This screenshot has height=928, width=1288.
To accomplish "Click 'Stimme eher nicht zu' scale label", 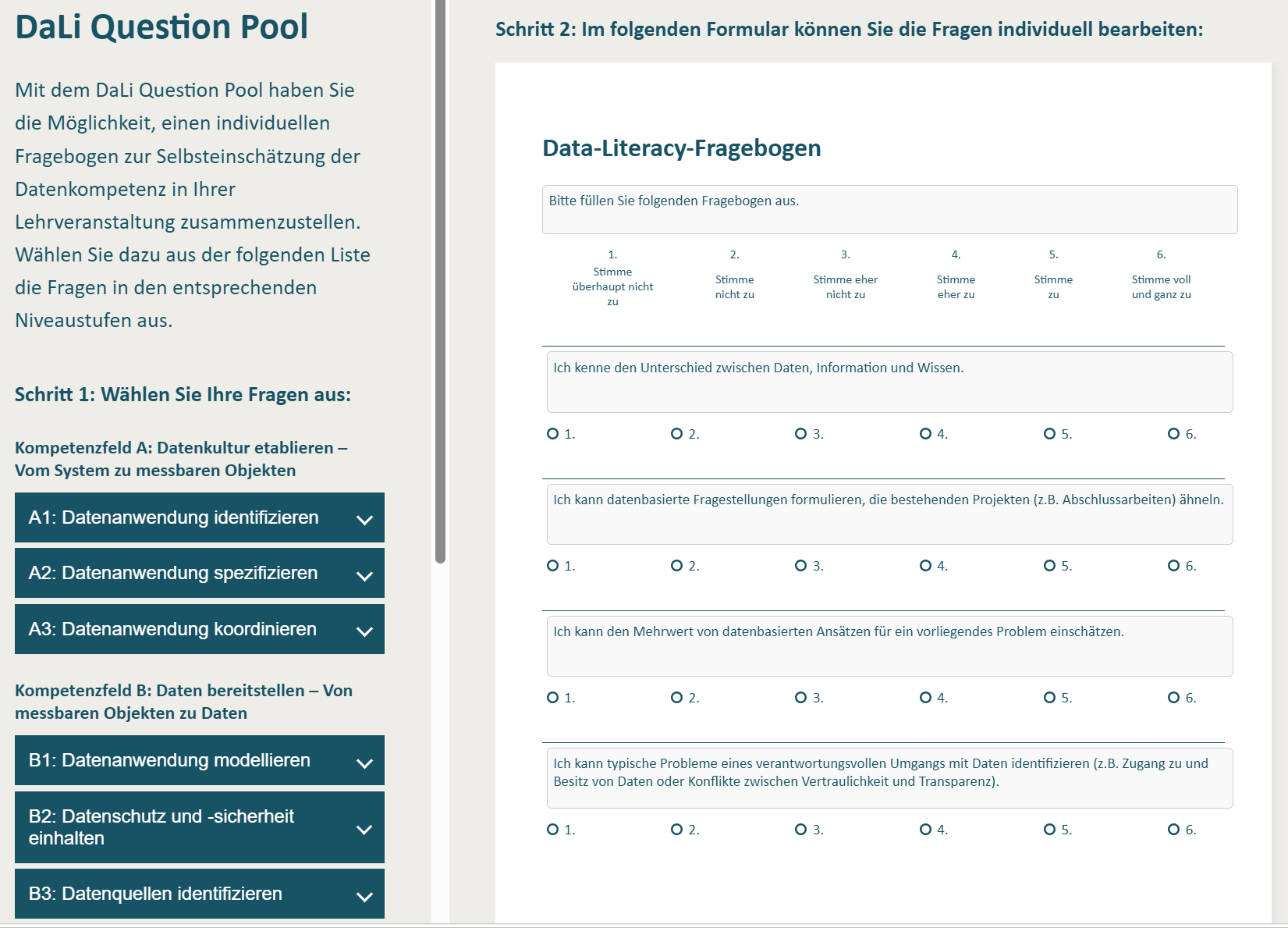I will (x=846, y=286).
